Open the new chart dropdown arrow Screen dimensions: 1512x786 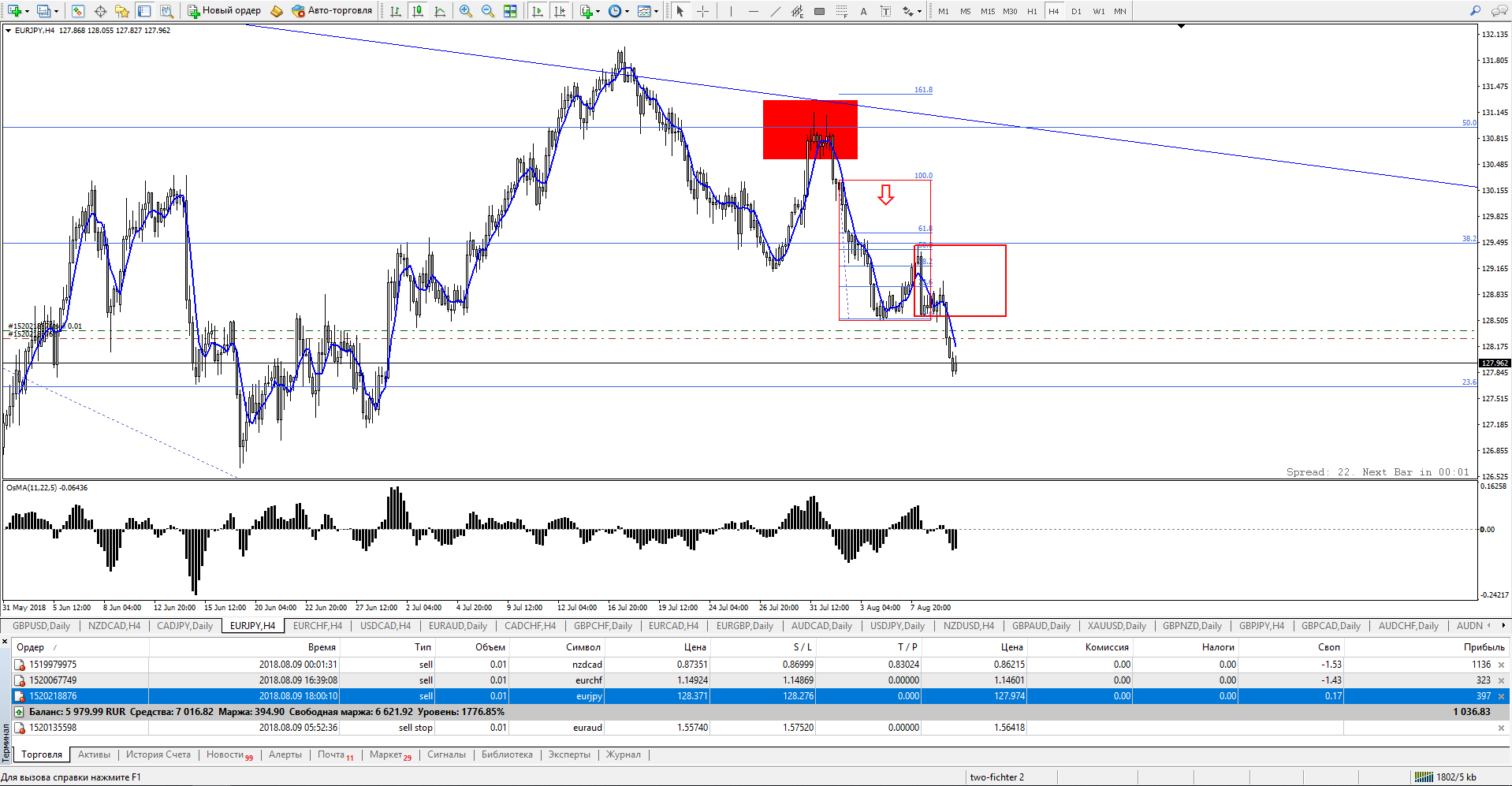27,11
